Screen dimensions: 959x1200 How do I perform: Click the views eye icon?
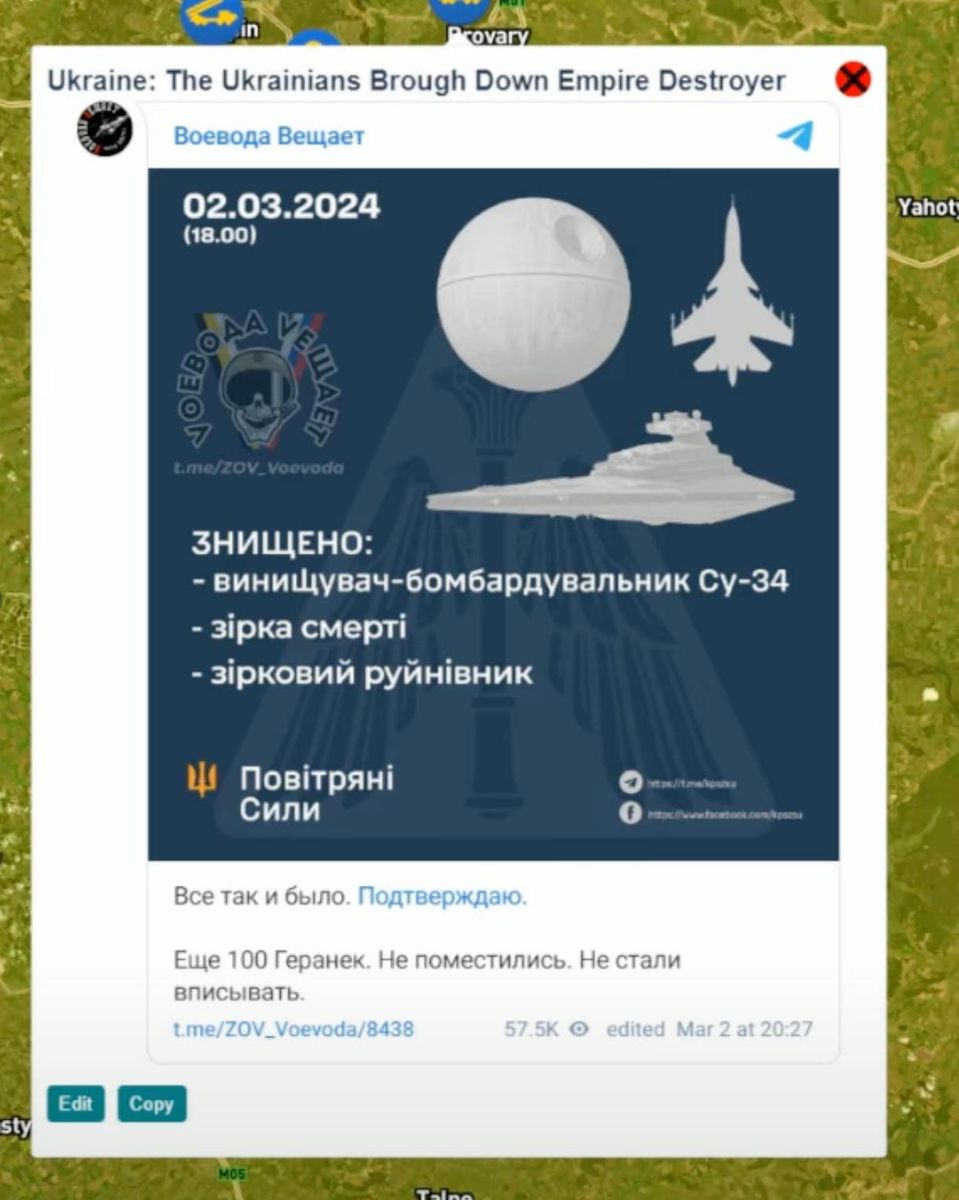(579, 1029)
